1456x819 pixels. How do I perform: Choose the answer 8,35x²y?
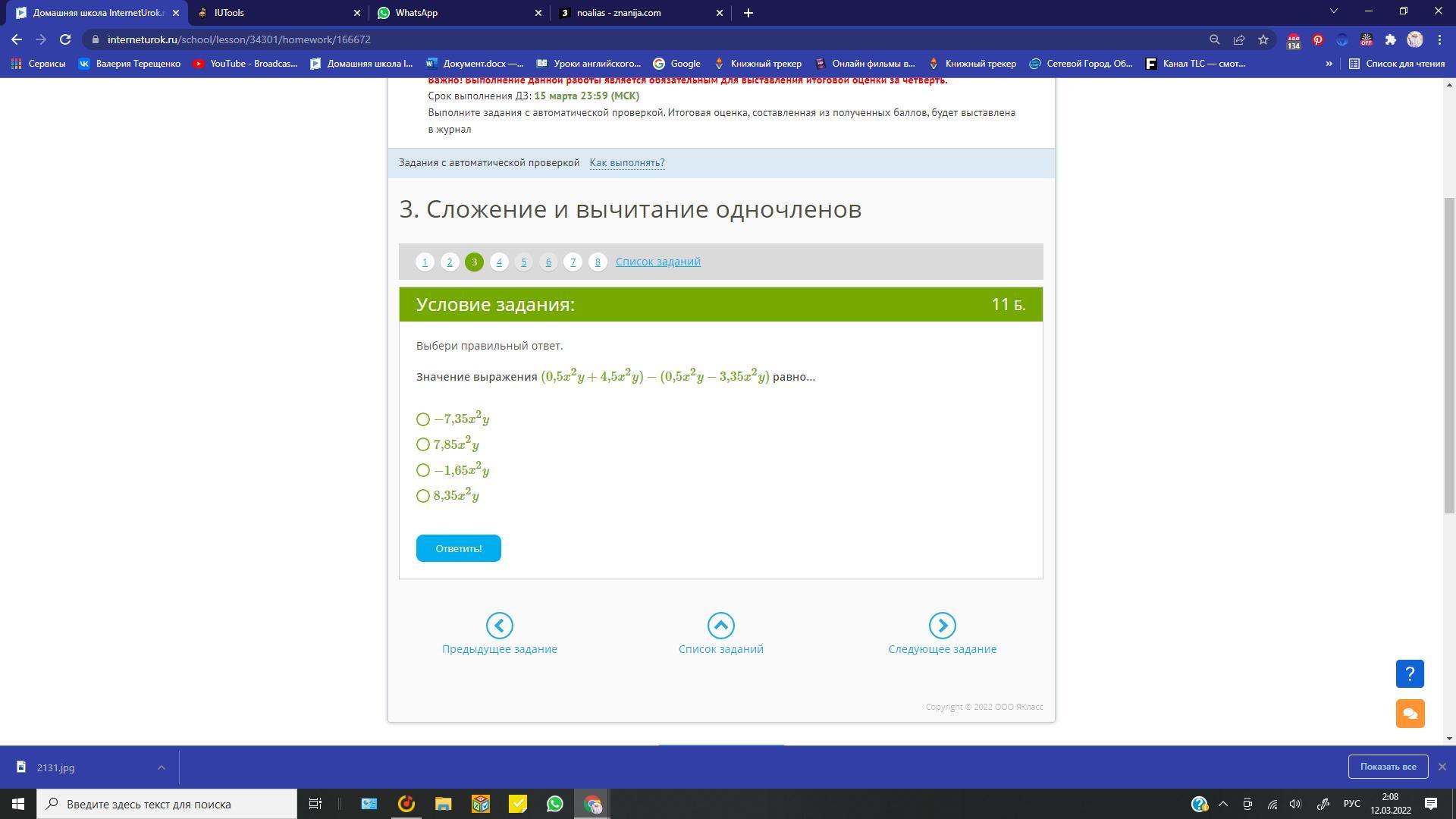423,496
